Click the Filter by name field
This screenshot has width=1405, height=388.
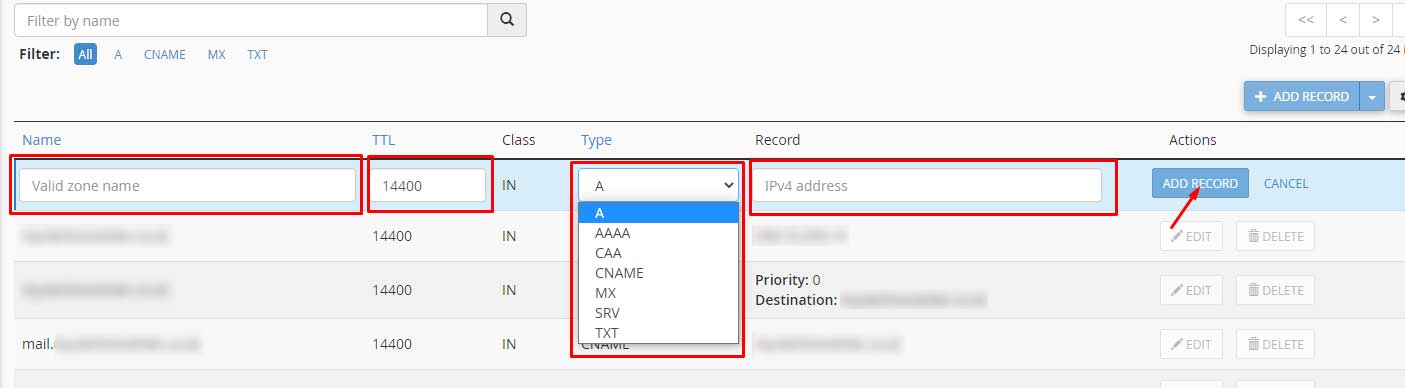pos(251,20)
